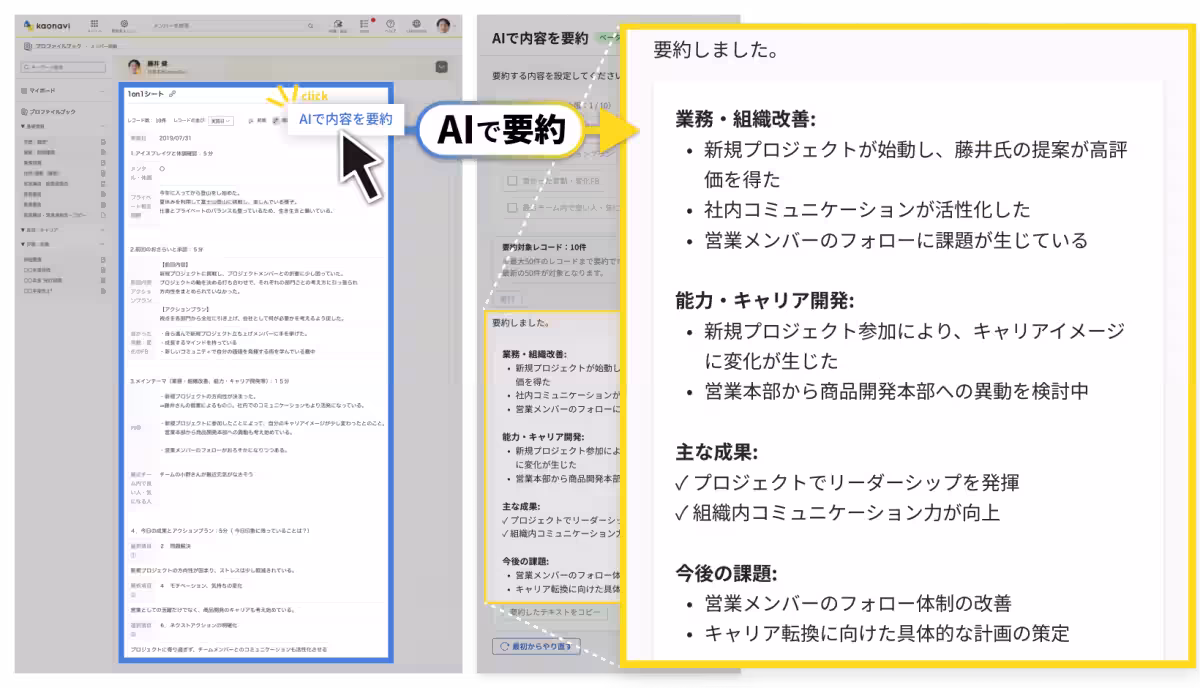This screenshot has width=1200, height=688.
Task: Click the settings gear icon in the top bar
Action: click(x=124, y=25)
